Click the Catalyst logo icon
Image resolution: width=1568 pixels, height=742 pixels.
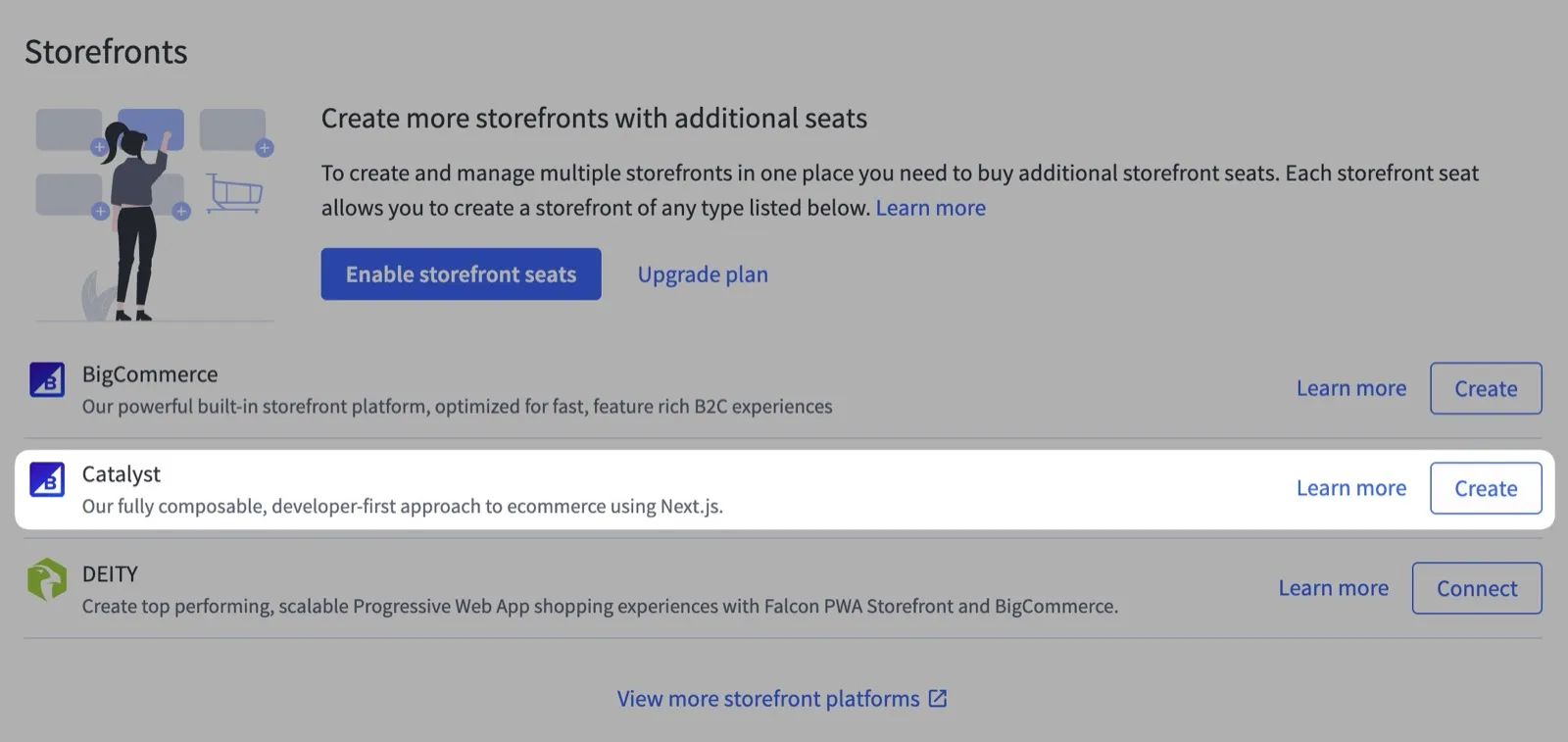point(47,479)
